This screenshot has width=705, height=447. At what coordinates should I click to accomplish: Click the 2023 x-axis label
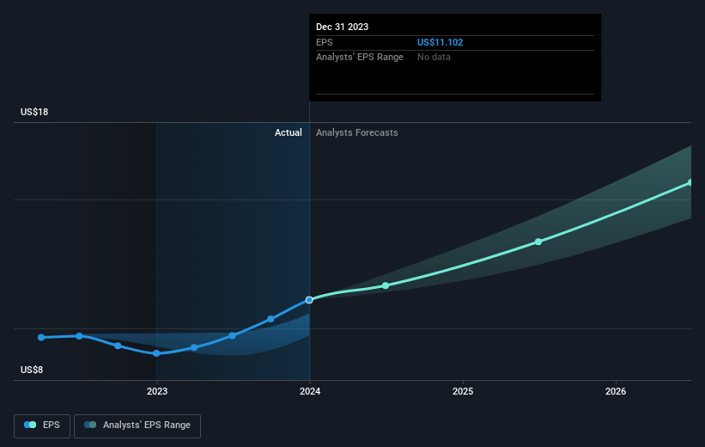[156, 391]
